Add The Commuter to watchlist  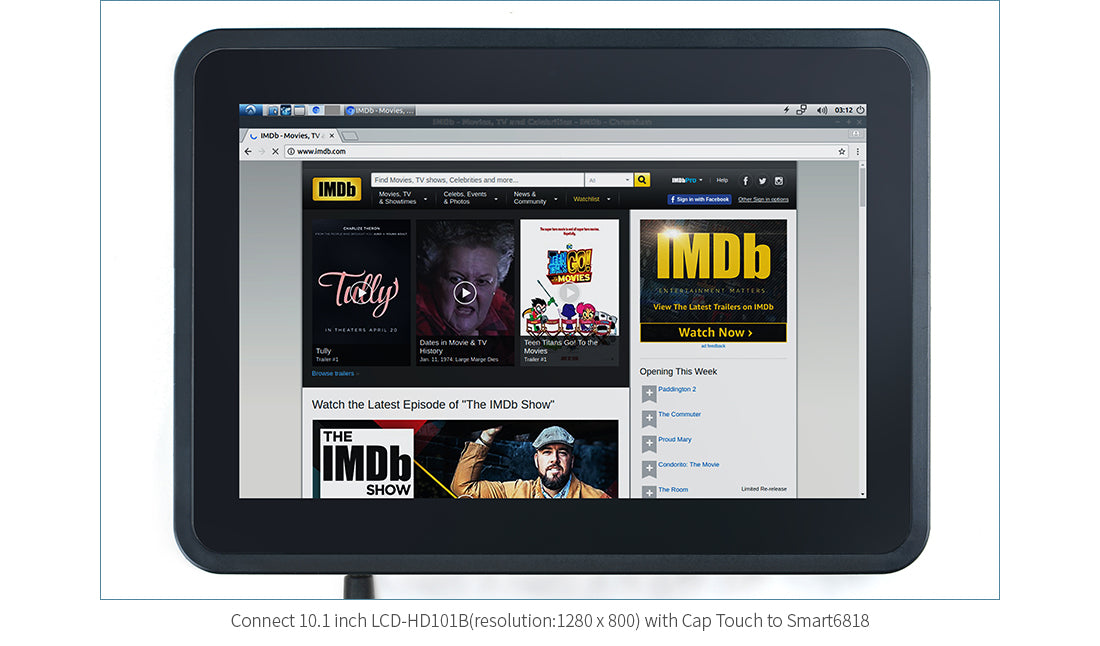tap(649, 419)
